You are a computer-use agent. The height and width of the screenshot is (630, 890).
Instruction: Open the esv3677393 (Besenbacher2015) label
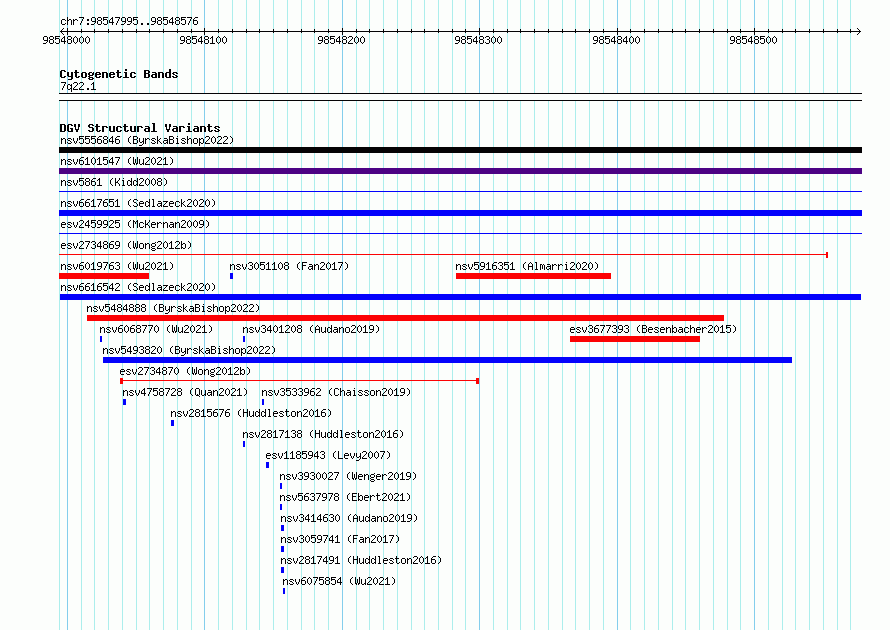click(x=653, y=329)
